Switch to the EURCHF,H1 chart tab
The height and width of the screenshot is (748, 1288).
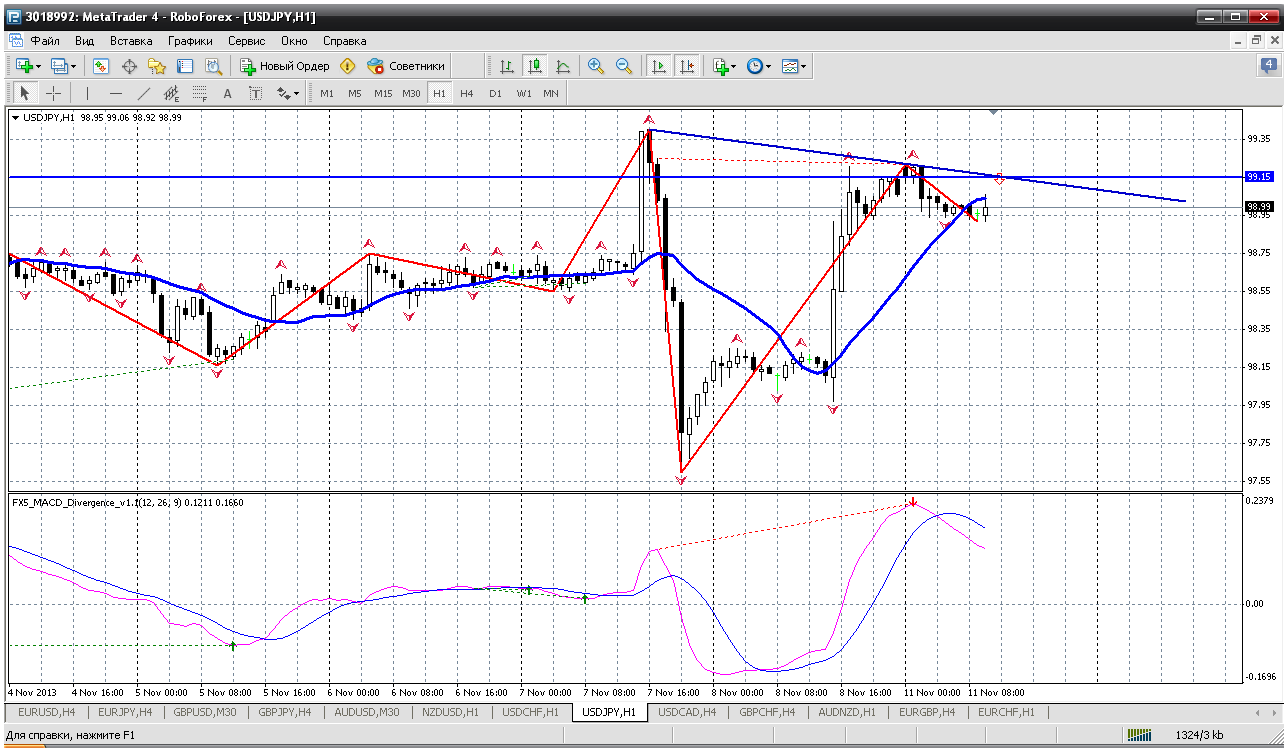[x=1006, y=712]
